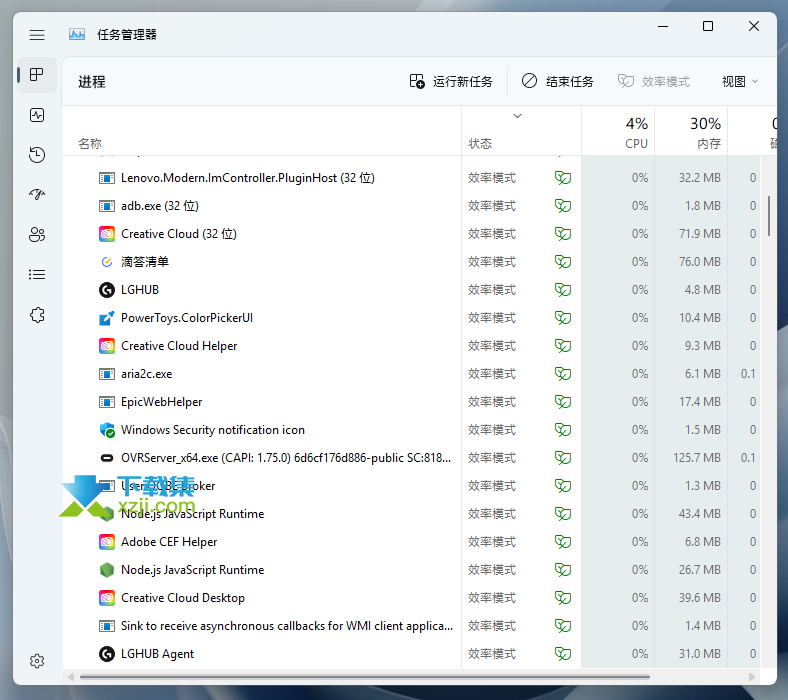The height and width of the screenshot is (700, 788).
Task: Click 125.7 MB memory value
Action: pos(697,458)
